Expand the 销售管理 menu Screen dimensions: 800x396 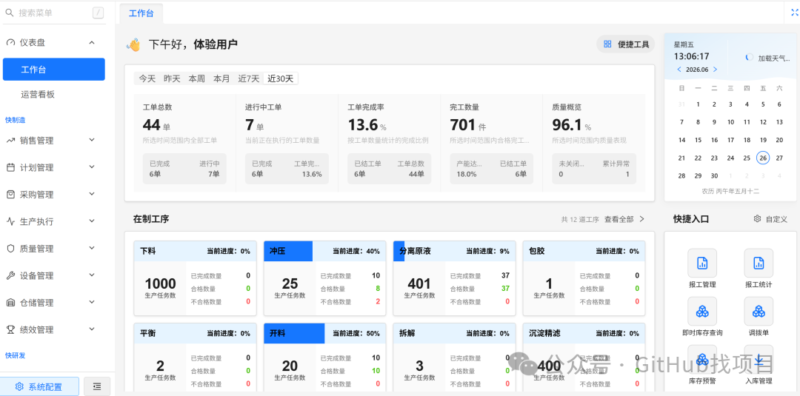click(92, 140)
